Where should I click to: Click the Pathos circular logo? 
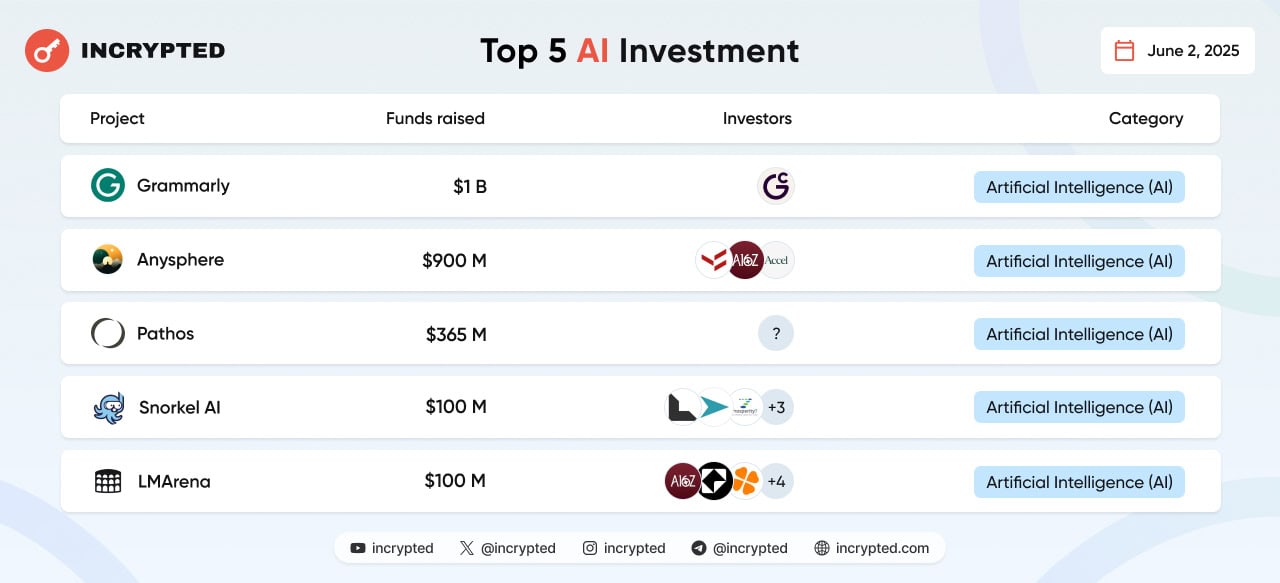pyautogui.click(x=108, y=333)
